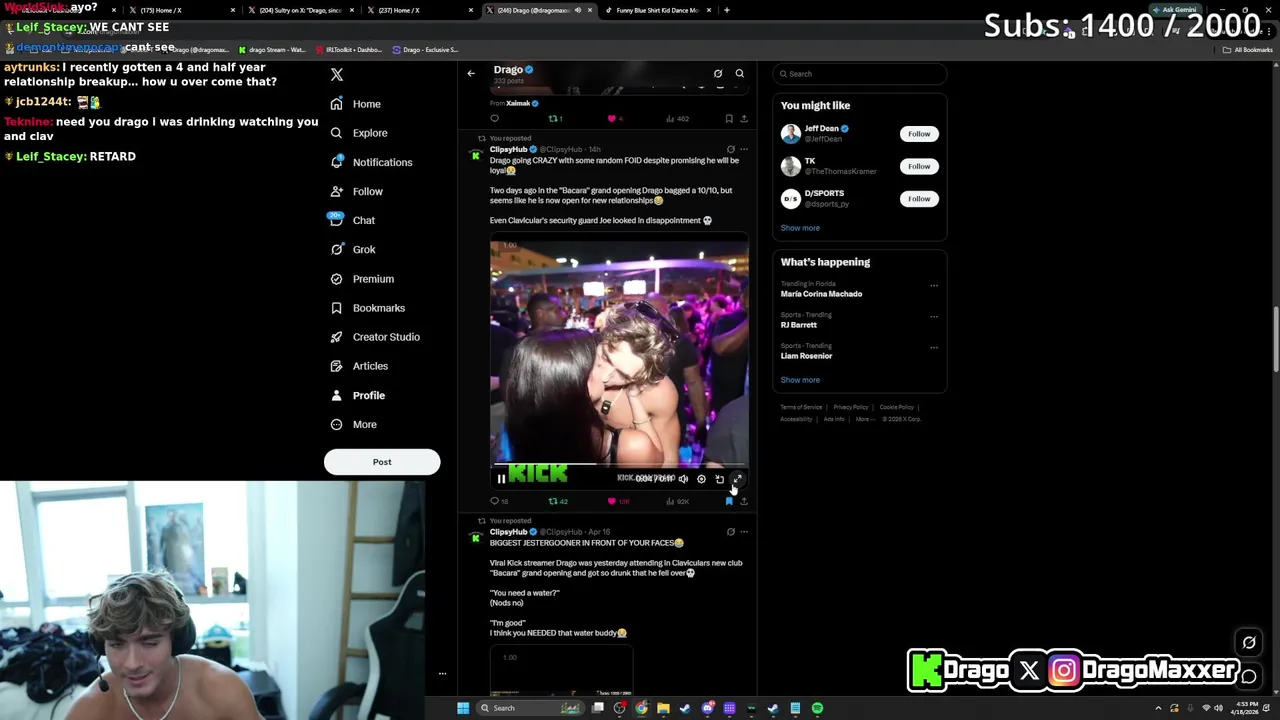The height and width of the screenshot is (720, 1280).
Task: Switch to the Funny Blue Shirt Kid tab
Action: coord(658,10)
